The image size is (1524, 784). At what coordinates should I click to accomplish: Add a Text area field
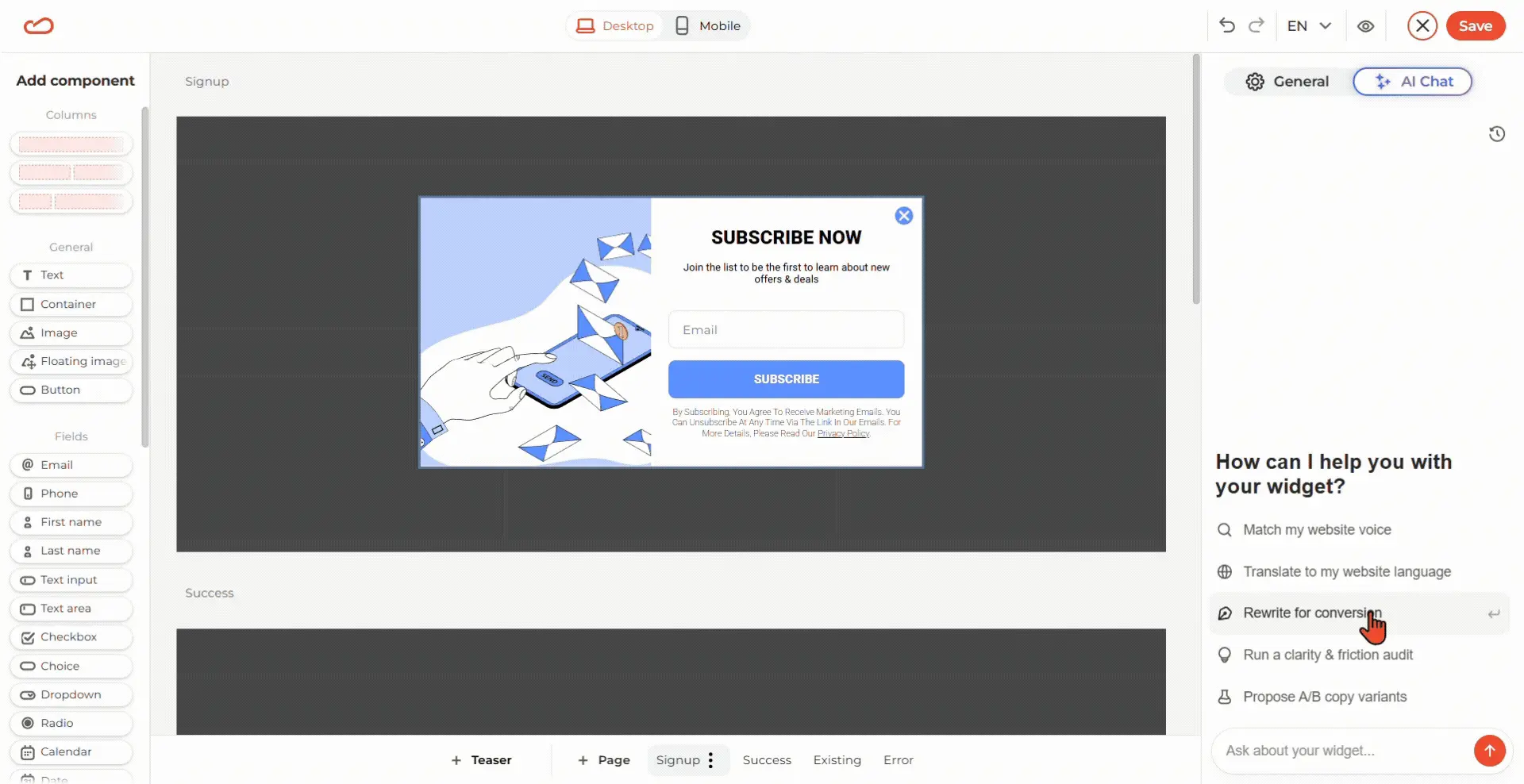tap(71, 609)
